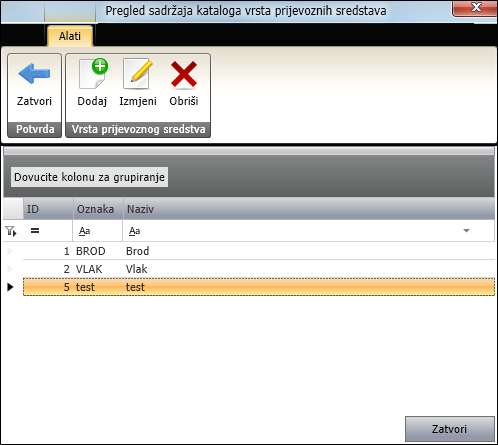Open the Oznaka filter Aa operator
Image resolution: width=498 pixels, height=445 pixels.
tap(84, 231)
